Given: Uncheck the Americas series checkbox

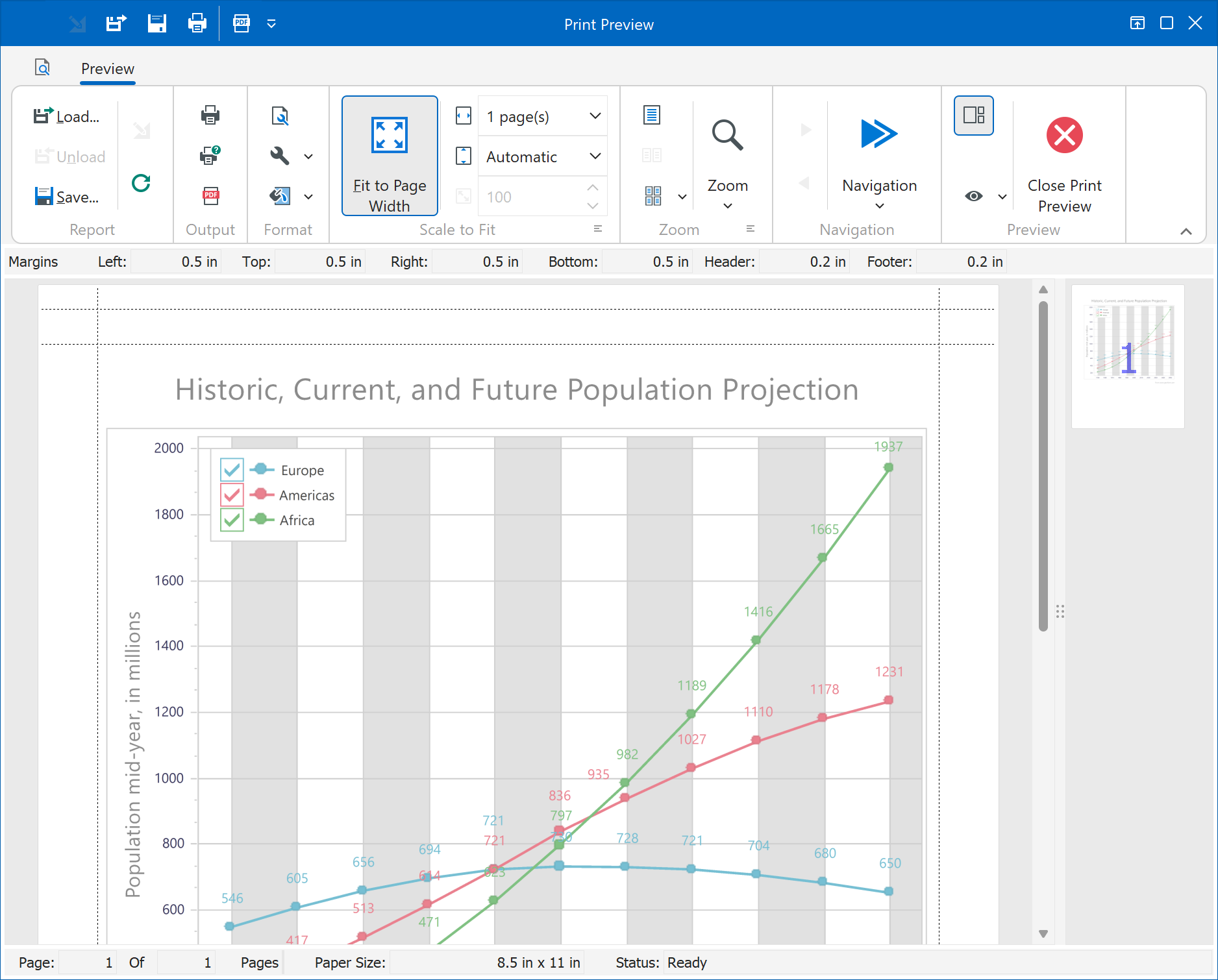Looking at the screenshot, I should click(x=232, y=495).
